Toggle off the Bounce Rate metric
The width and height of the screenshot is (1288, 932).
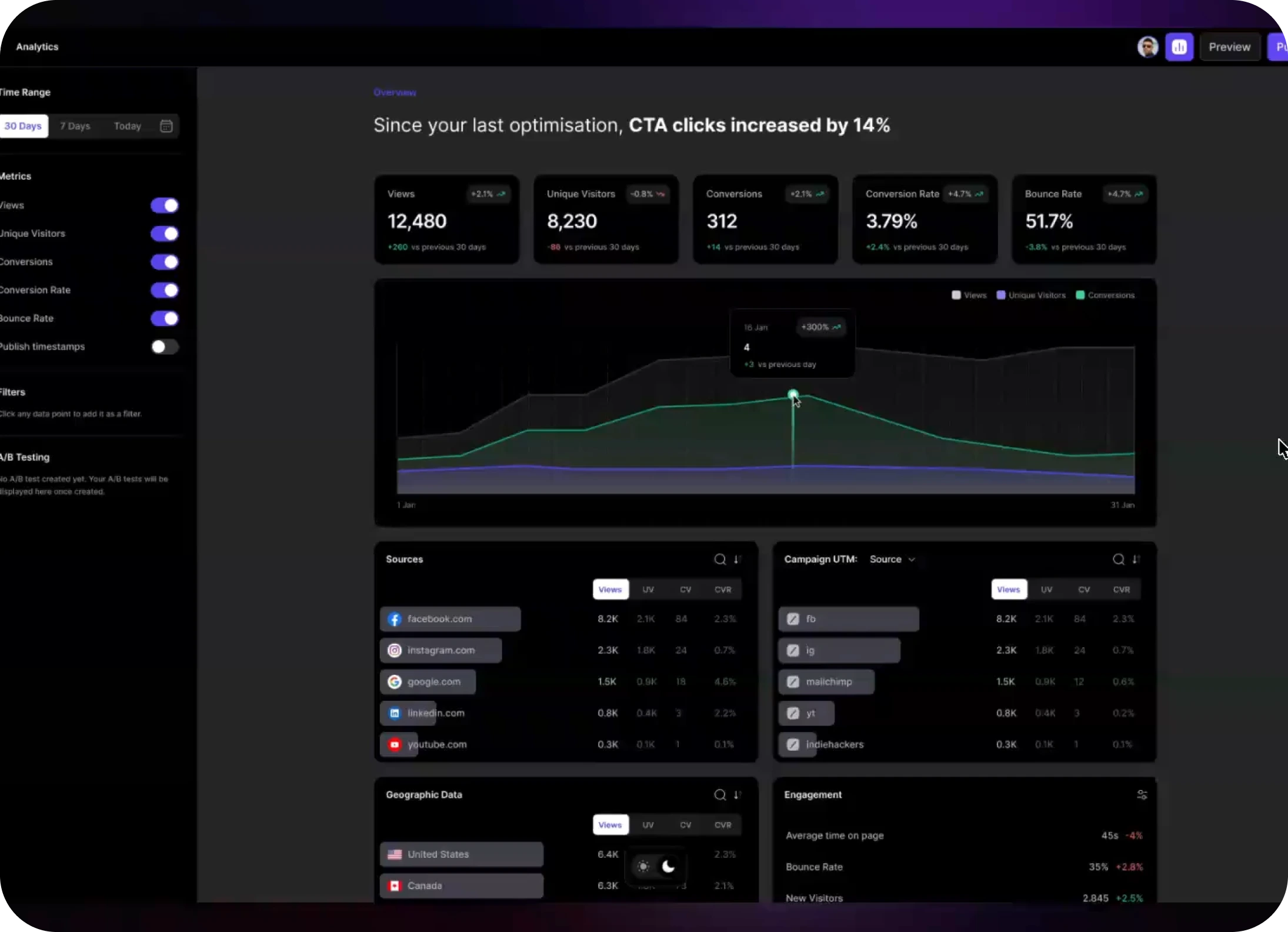point(165,318)
